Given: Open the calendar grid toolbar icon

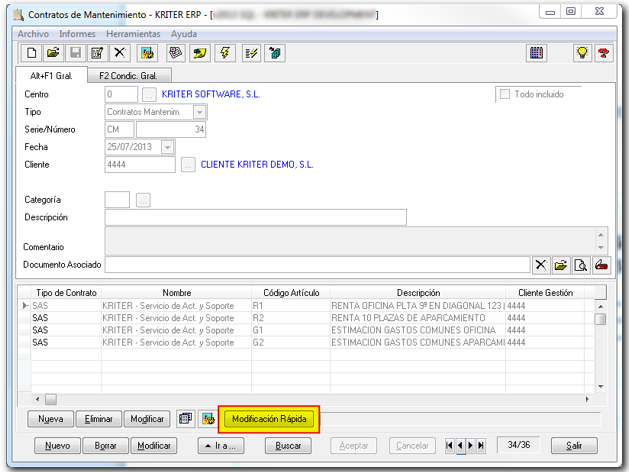Looking at the screenshot, I should click(536, 53).
